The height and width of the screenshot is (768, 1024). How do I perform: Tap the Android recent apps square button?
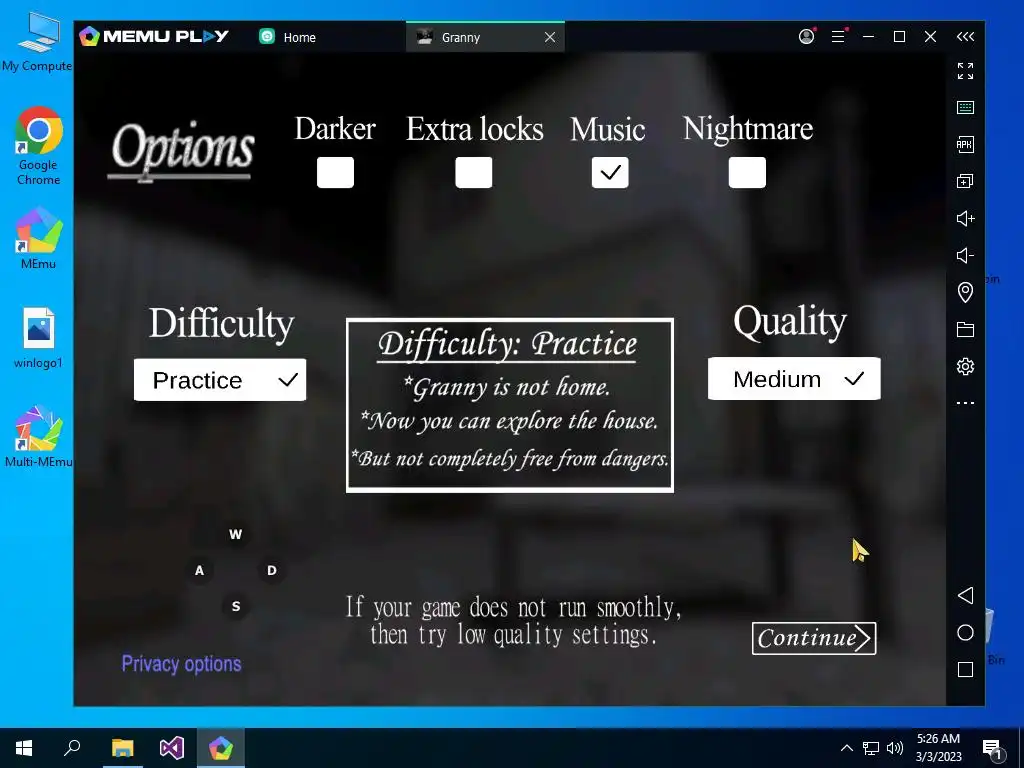(x=965, y=669)
